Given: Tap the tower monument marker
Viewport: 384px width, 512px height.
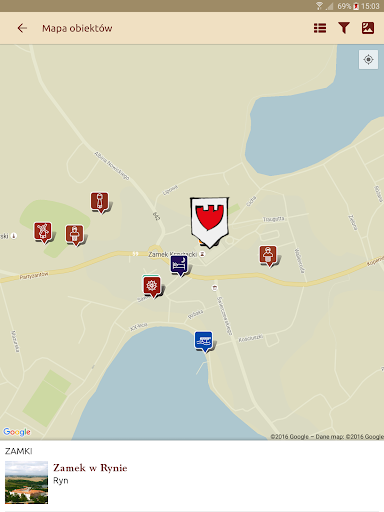Looking at the screenshot, I should pyautogui.click(x=100, y=202).
